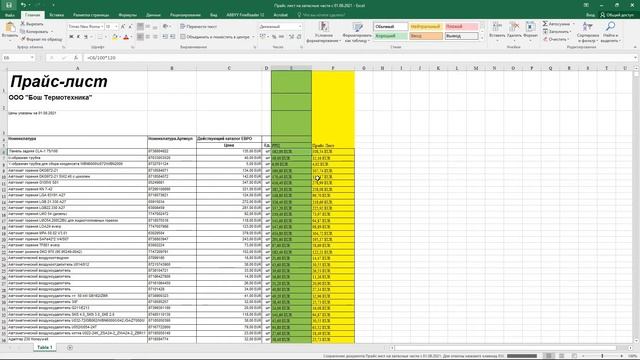This screenshot has width=640, height=360.
Task: Click the vertical scrollbar down arrow
Action: point(636,341)
